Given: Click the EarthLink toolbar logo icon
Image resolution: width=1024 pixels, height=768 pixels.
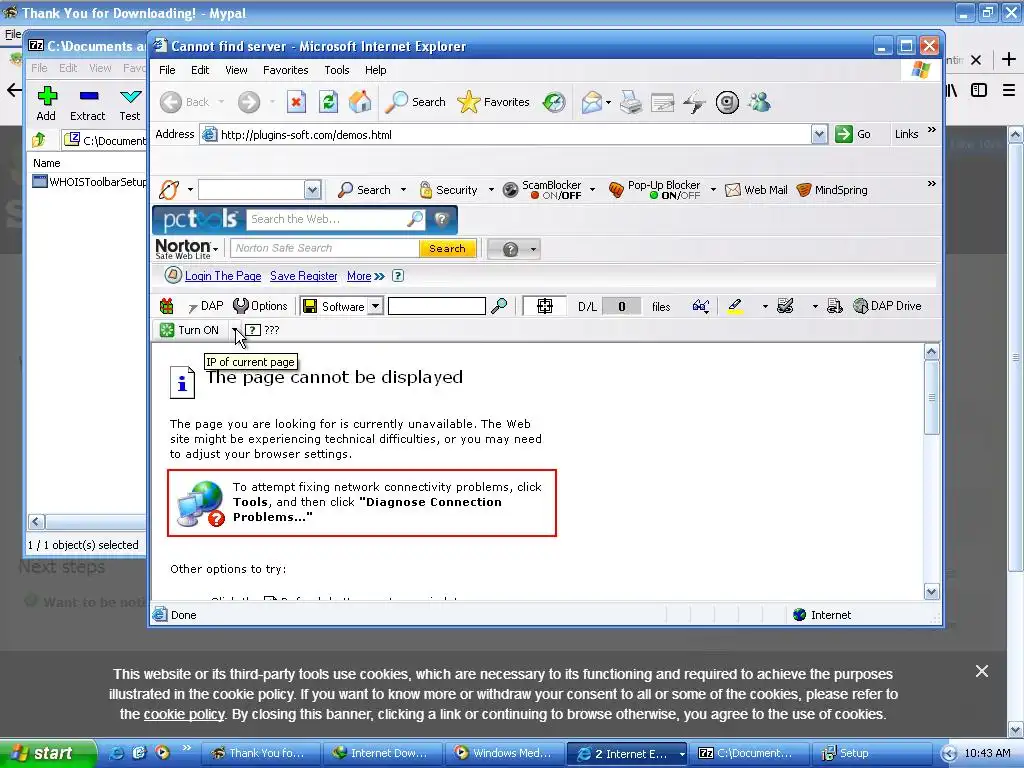Looking at the screenshot, I should pos(169,190).
